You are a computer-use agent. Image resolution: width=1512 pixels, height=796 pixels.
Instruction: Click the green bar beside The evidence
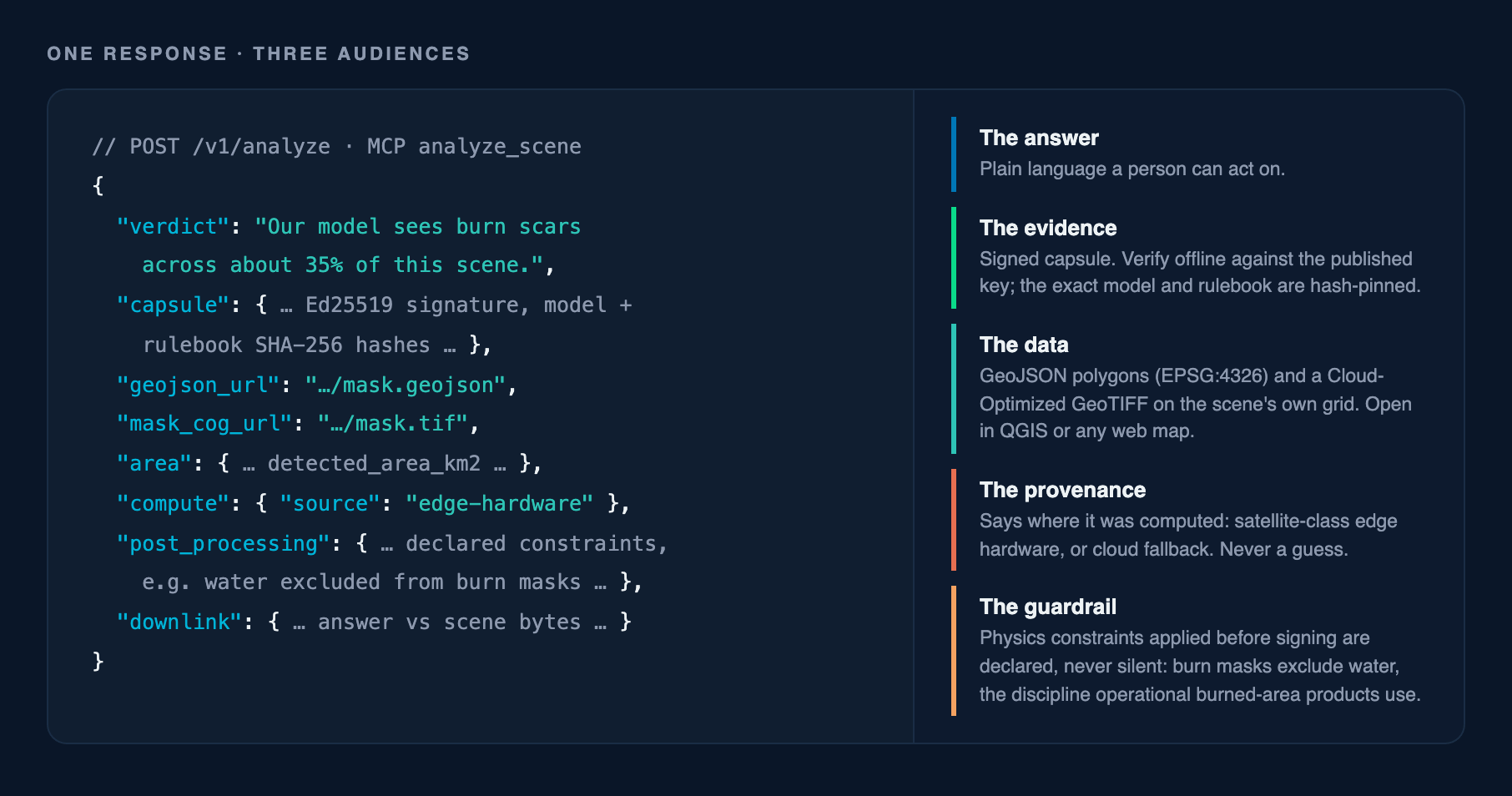pyautogui.click(x=954, y=258)
